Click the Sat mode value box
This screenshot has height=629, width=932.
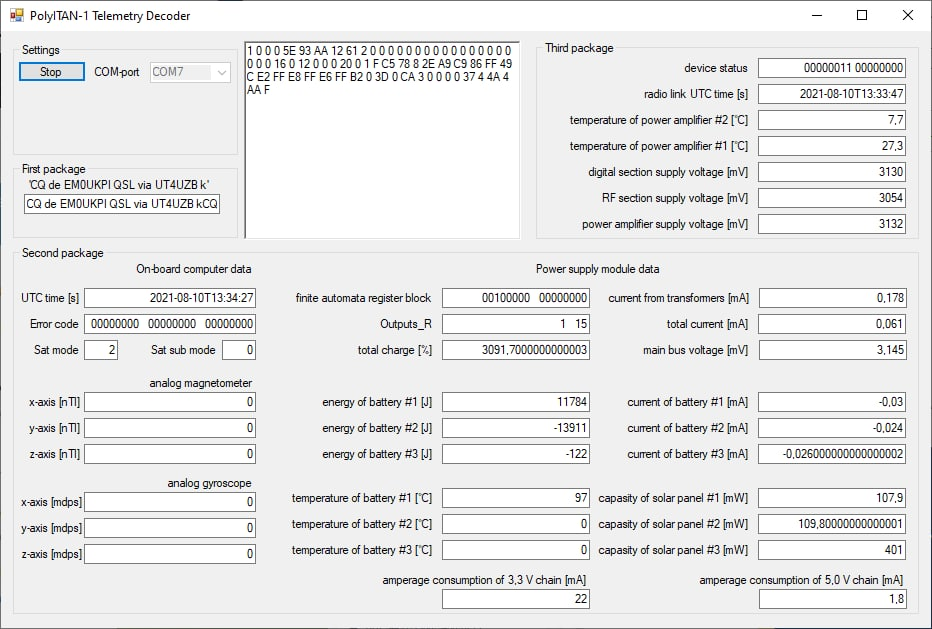click(101, 350)
